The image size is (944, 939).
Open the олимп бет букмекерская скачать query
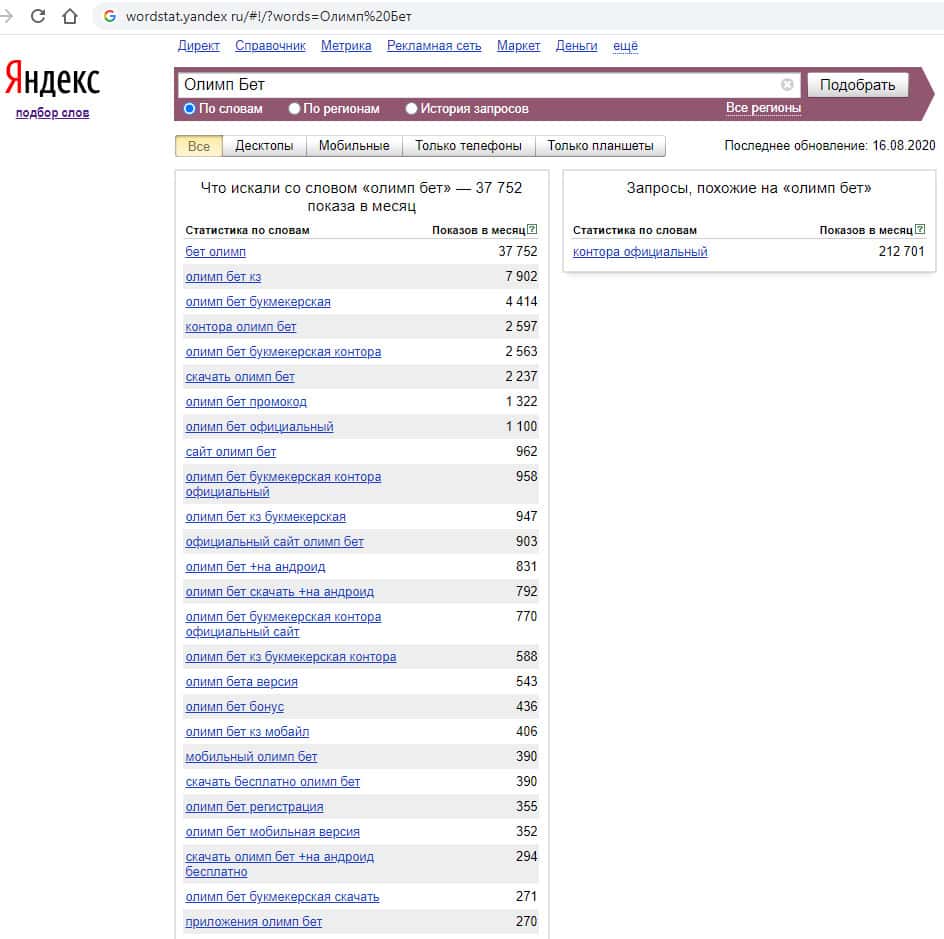282,897
